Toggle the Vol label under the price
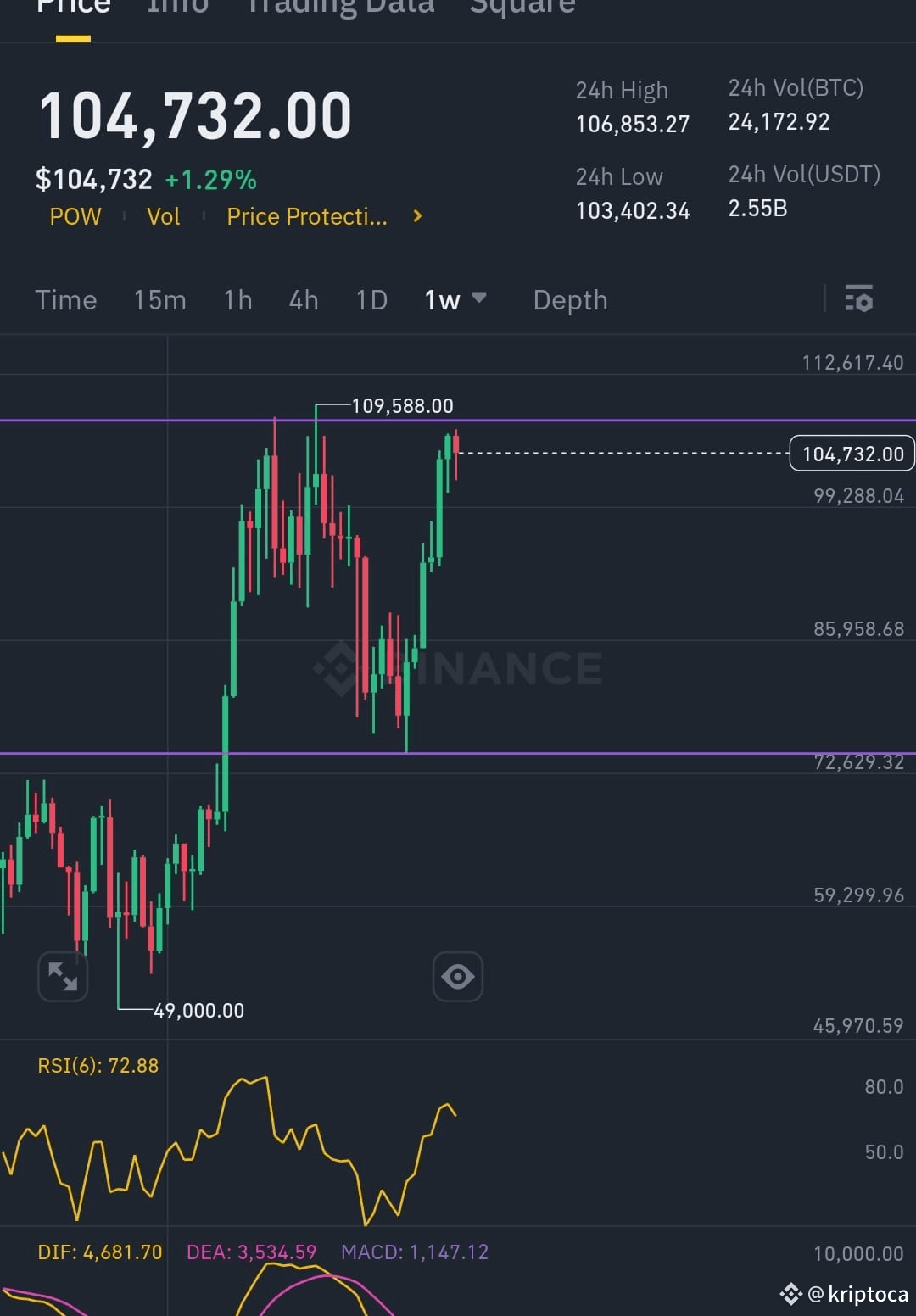This screenshot has height=1316, width=916. (x=163, y=216)
